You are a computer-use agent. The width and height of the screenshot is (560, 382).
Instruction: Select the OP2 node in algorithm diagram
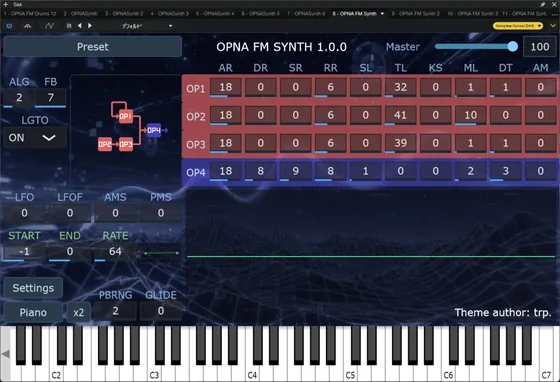pyautogui.click(x=105, y=144)
